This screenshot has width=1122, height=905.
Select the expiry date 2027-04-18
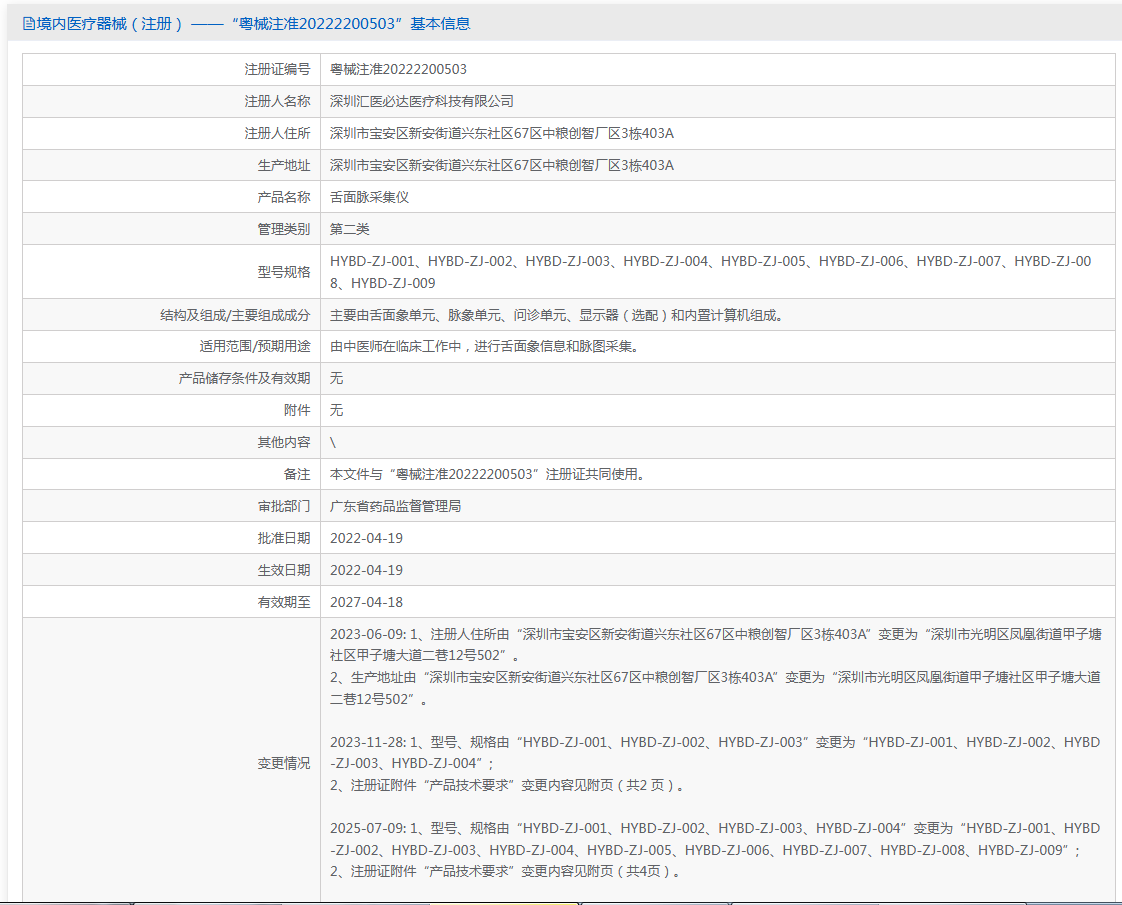[x=366, y=602]
